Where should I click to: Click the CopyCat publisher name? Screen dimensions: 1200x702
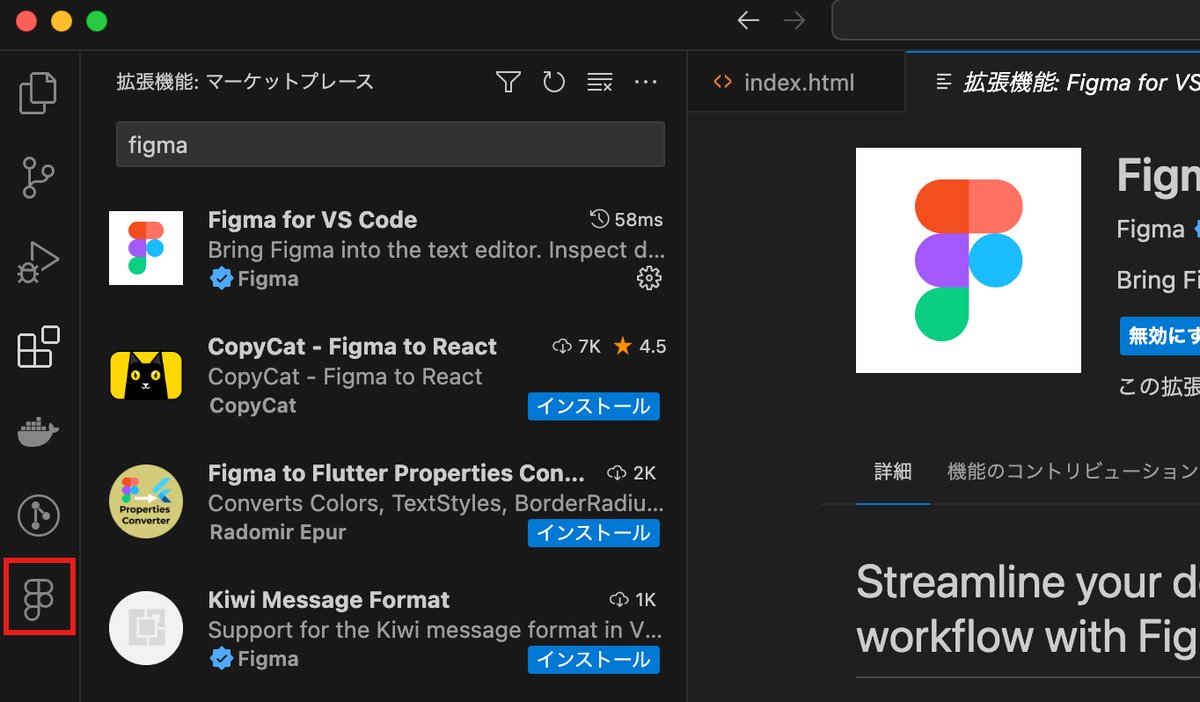click(x=253, y=405)
